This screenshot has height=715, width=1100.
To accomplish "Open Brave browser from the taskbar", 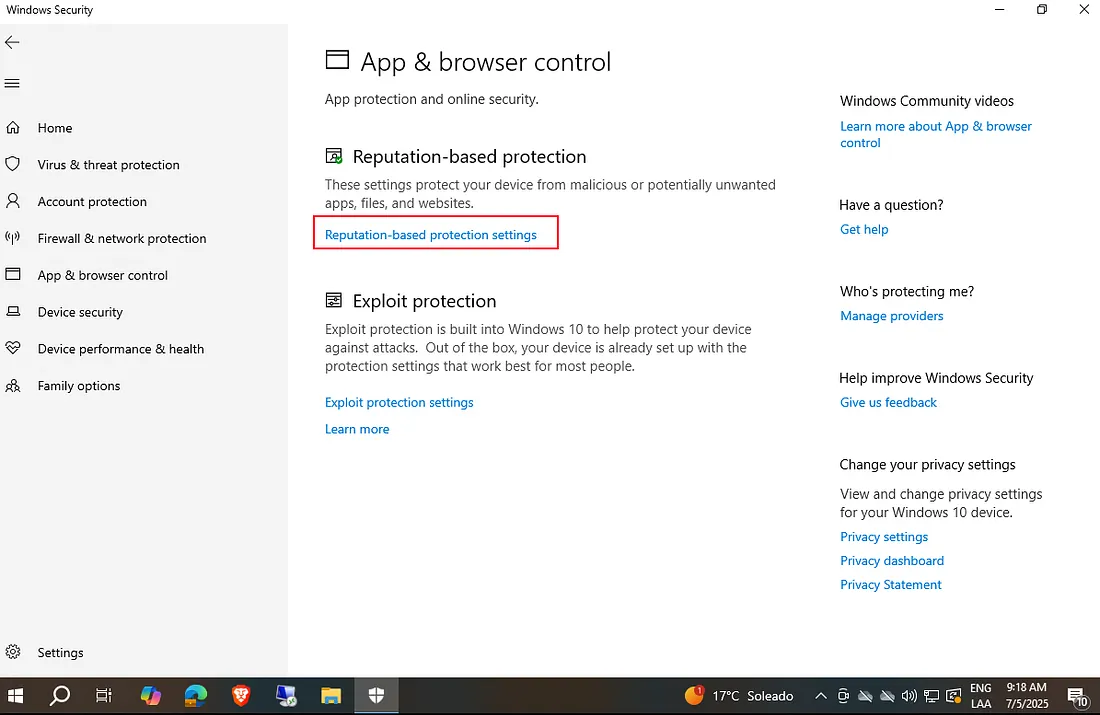I will [x=241, y=696].
